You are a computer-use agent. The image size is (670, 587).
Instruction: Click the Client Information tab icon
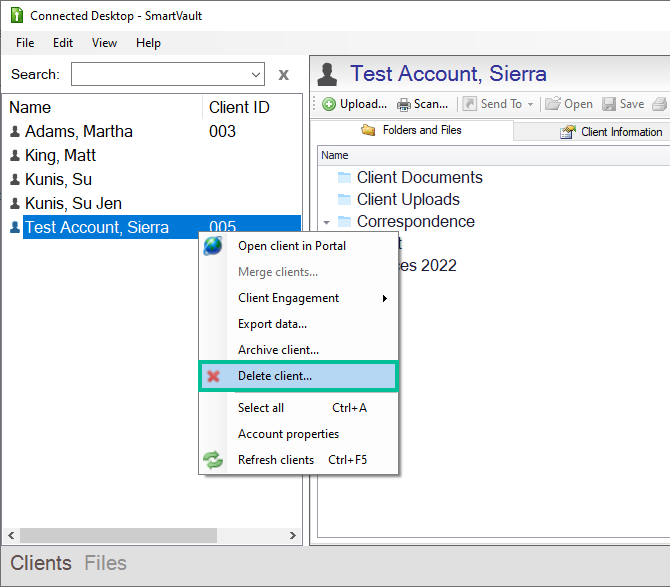point(567,132)
